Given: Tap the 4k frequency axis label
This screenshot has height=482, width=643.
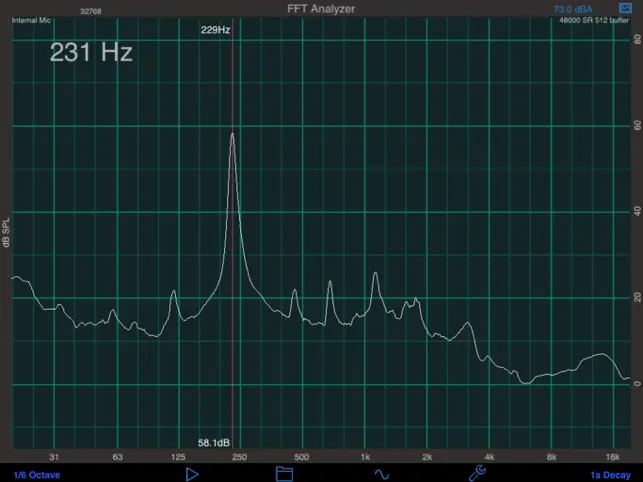Looking at the screenshot, I should (489, 457).
